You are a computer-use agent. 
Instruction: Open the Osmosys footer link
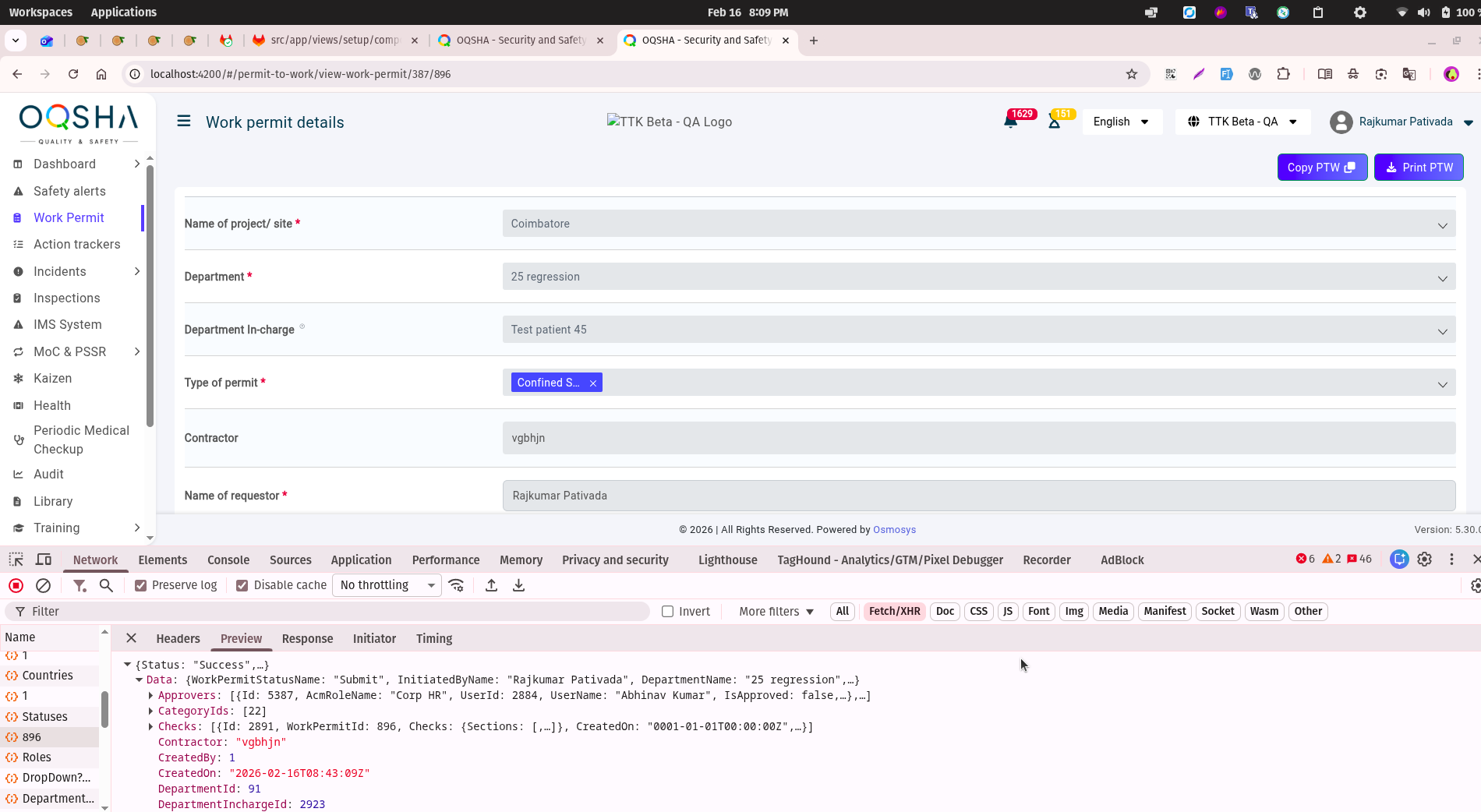[894, 530]
